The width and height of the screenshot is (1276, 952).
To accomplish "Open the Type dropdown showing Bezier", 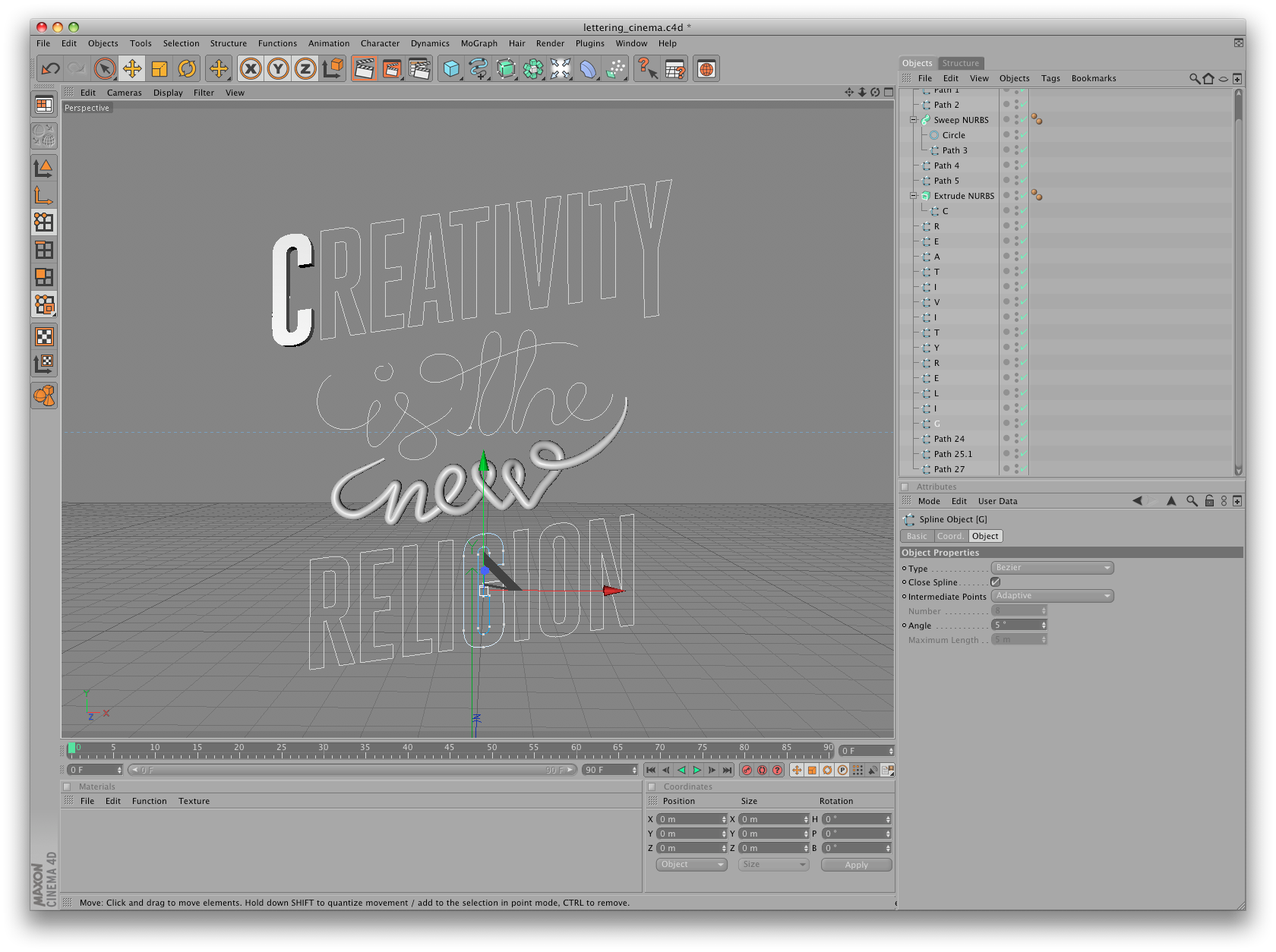I will 1053,567.
